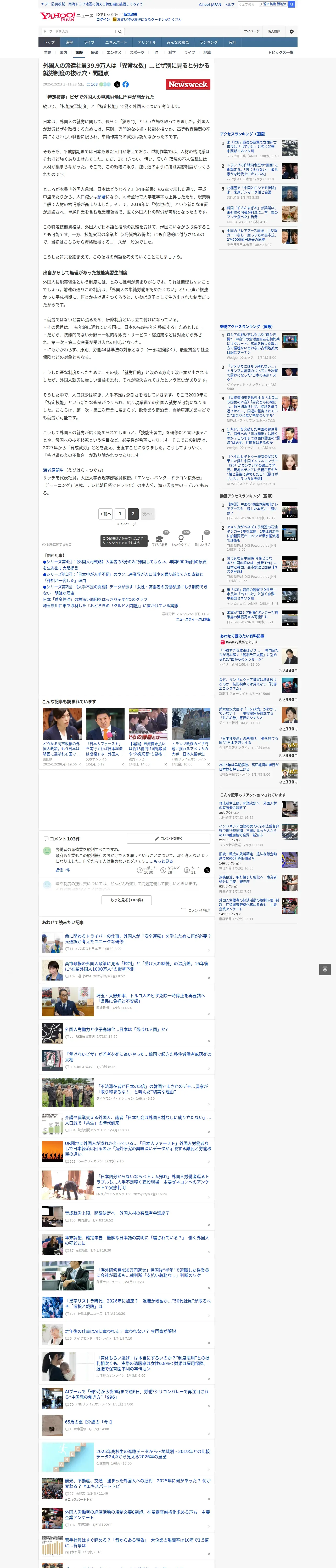Select the ランキング navigation tab
336x1568 pixels.
209,43
